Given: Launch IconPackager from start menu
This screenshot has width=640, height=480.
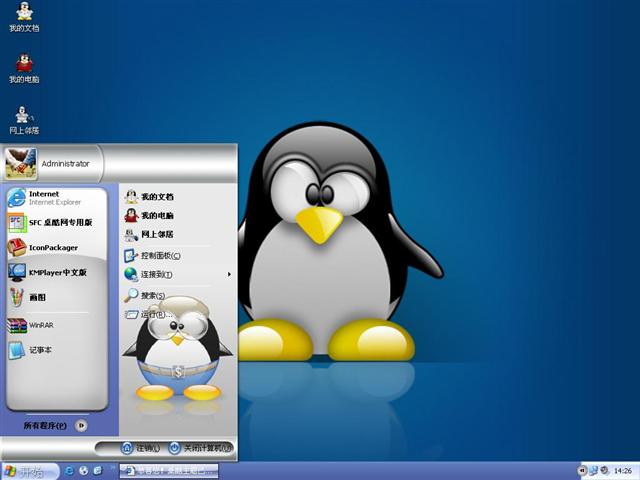Looking at the screenshot, I should pos(56,247).
